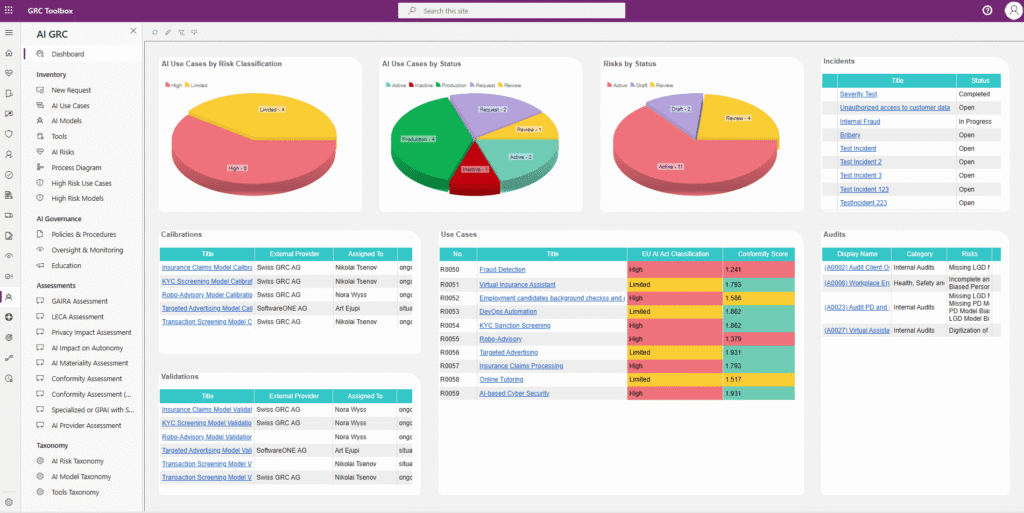Screen dimensions: 1024x513
Task: Open High Risk Models page
Action: (x=78, y=198)
